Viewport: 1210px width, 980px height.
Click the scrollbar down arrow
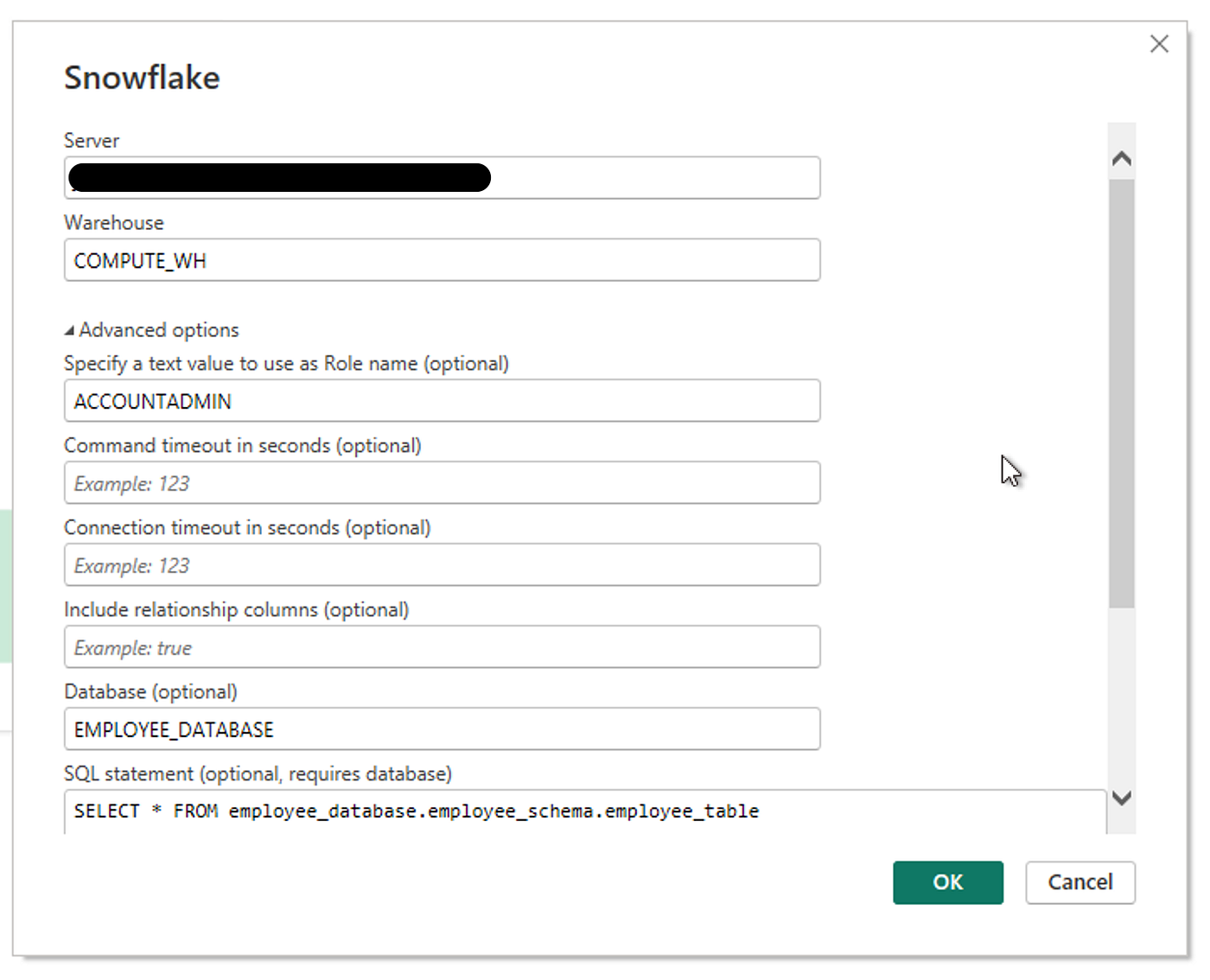click(x=1122, y=798)
